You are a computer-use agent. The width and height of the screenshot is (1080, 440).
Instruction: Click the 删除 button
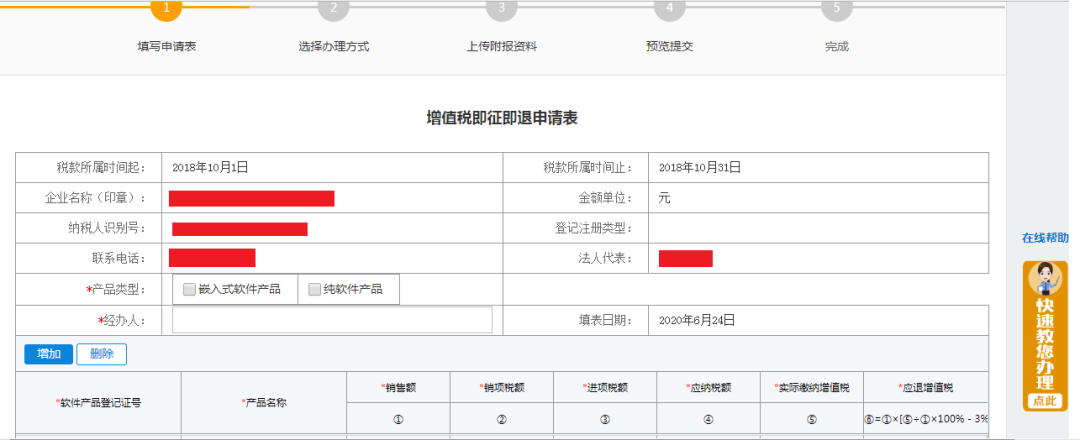pos(101,354)
